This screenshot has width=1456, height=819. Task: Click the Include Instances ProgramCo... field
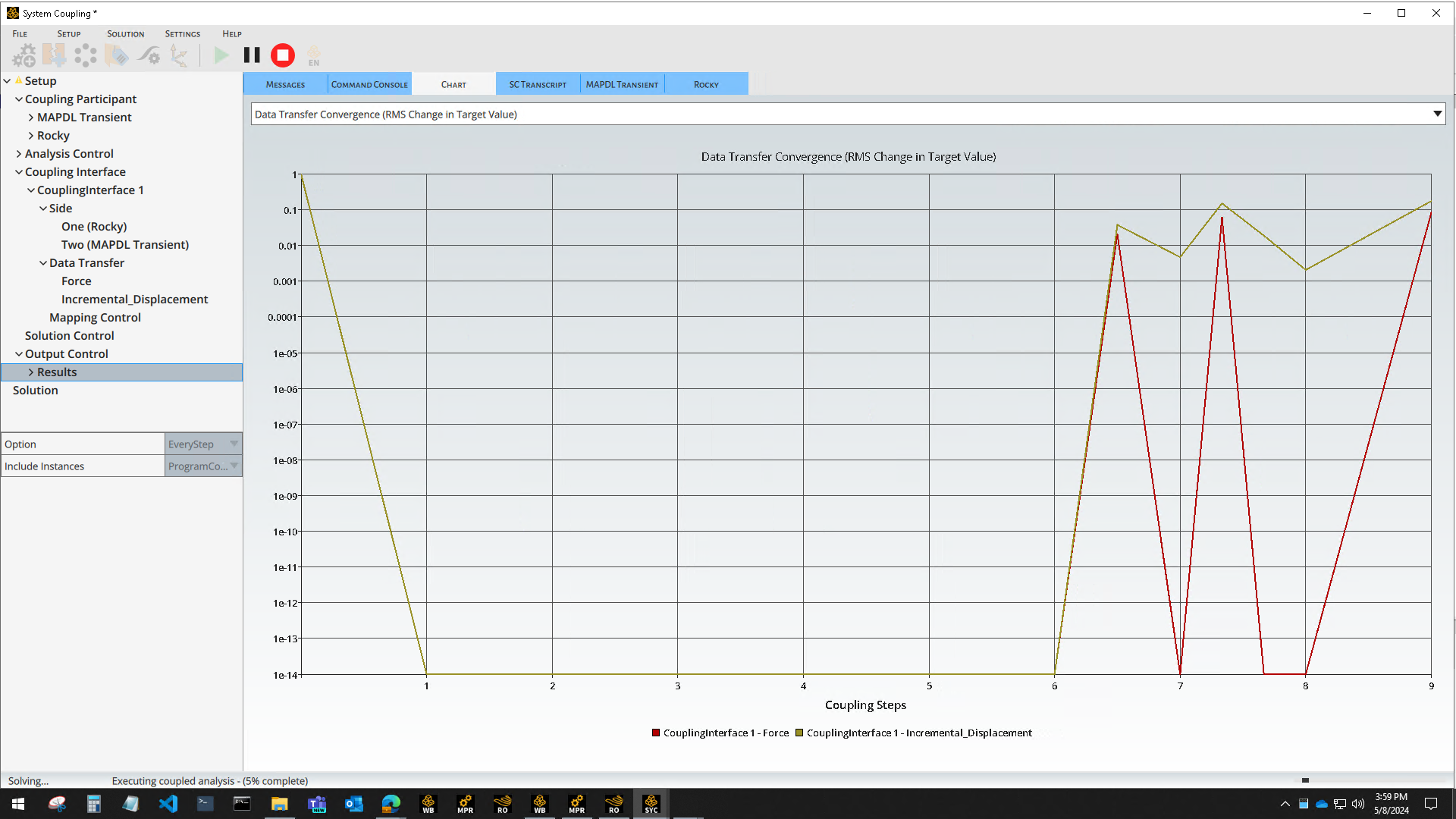(x=199, y=466)
